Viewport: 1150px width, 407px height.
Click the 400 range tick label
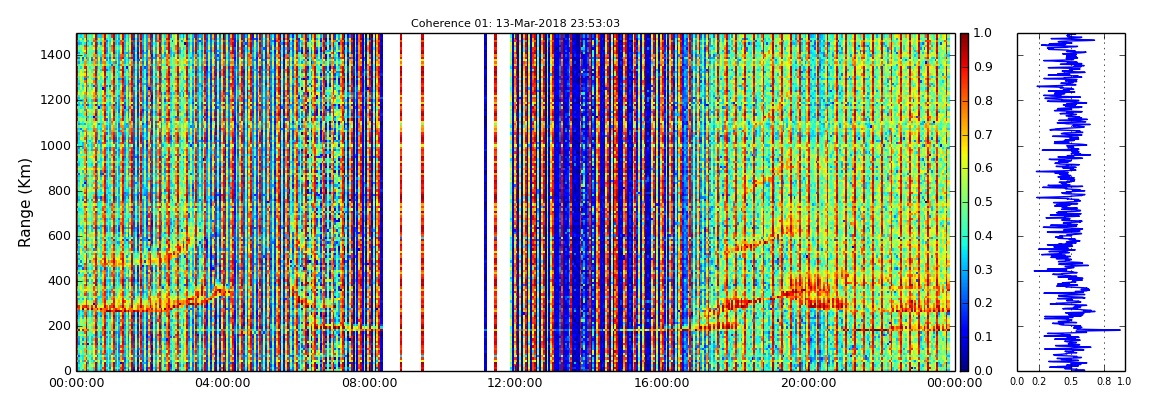[x=59, y=281]
